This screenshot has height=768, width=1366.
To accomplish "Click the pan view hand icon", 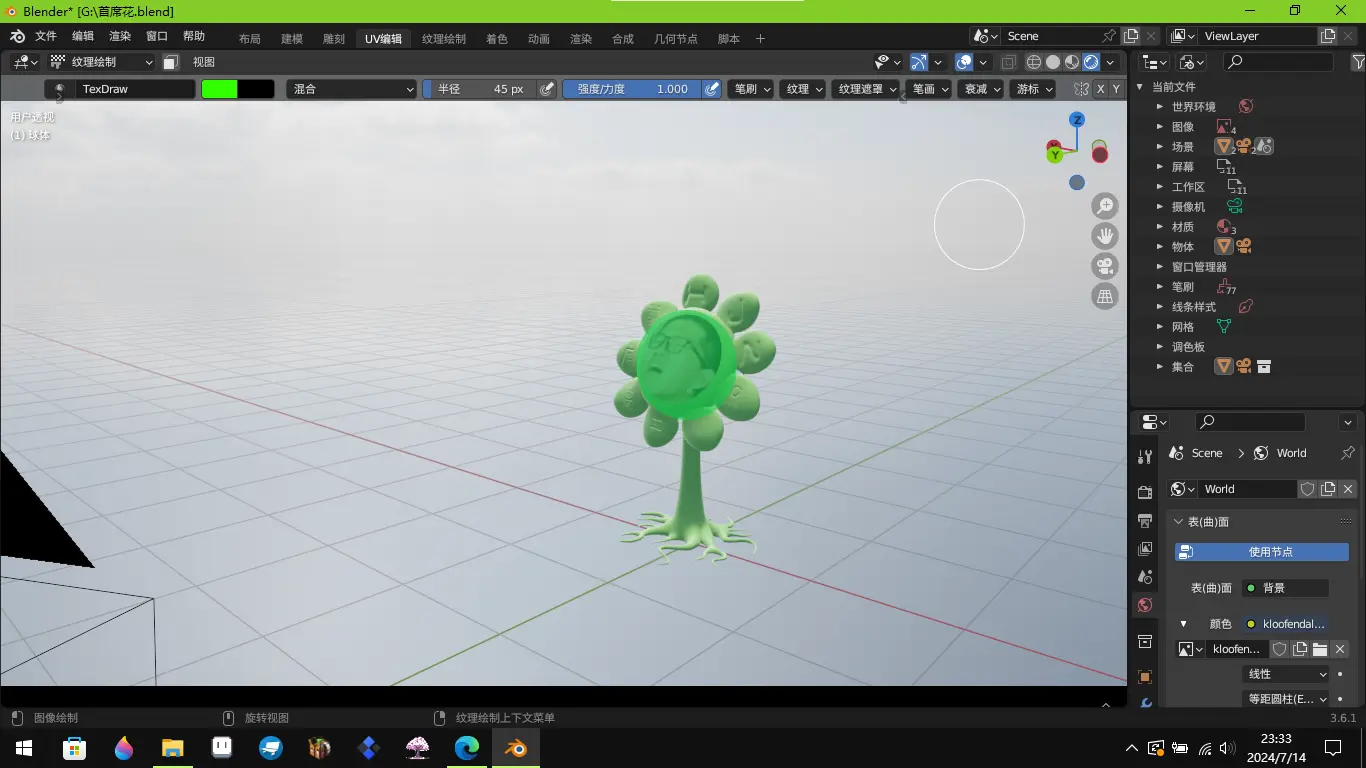I will click(x=1105, y=237).
